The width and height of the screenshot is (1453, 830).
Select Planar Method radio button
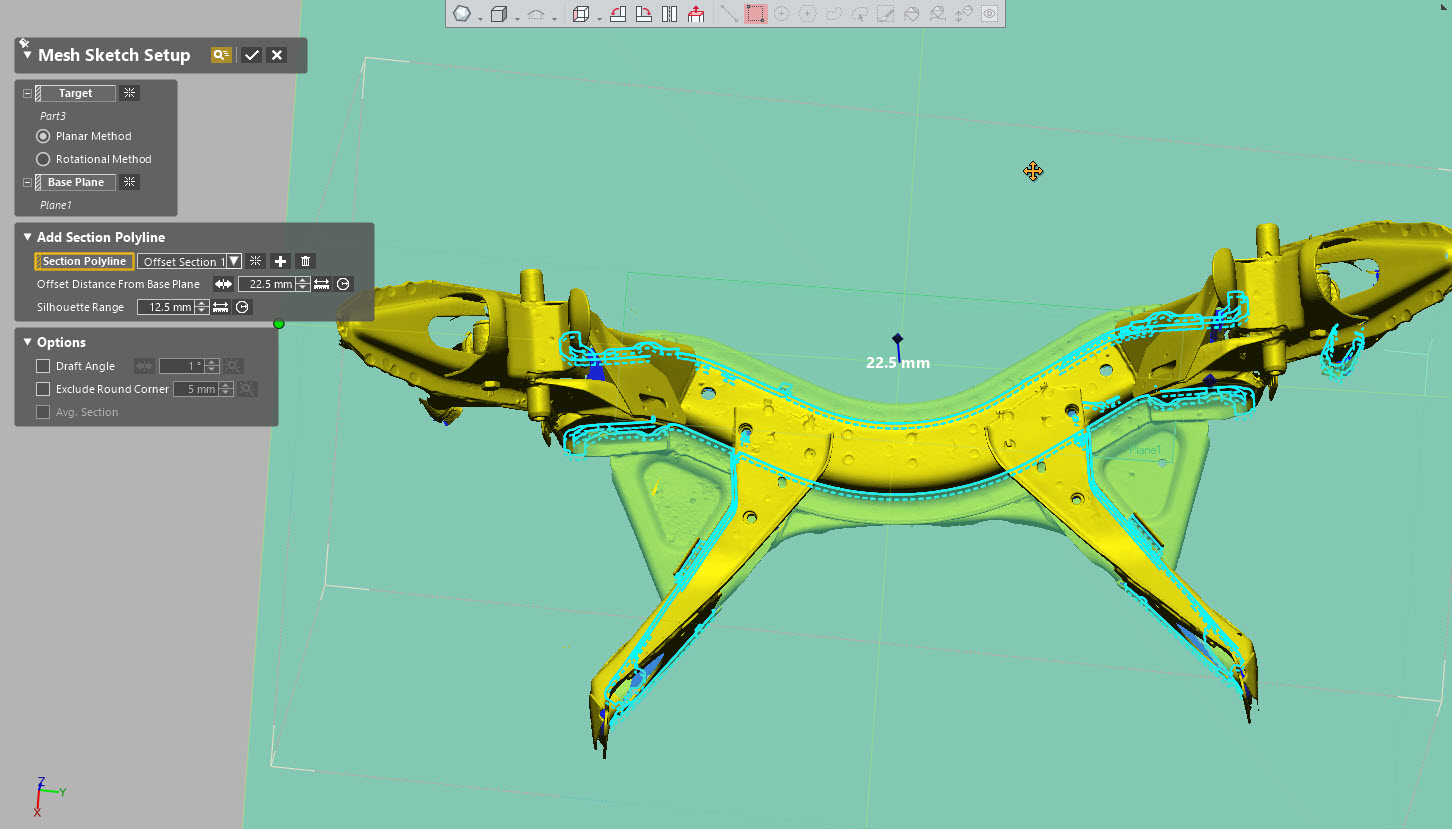click(43, 136)
